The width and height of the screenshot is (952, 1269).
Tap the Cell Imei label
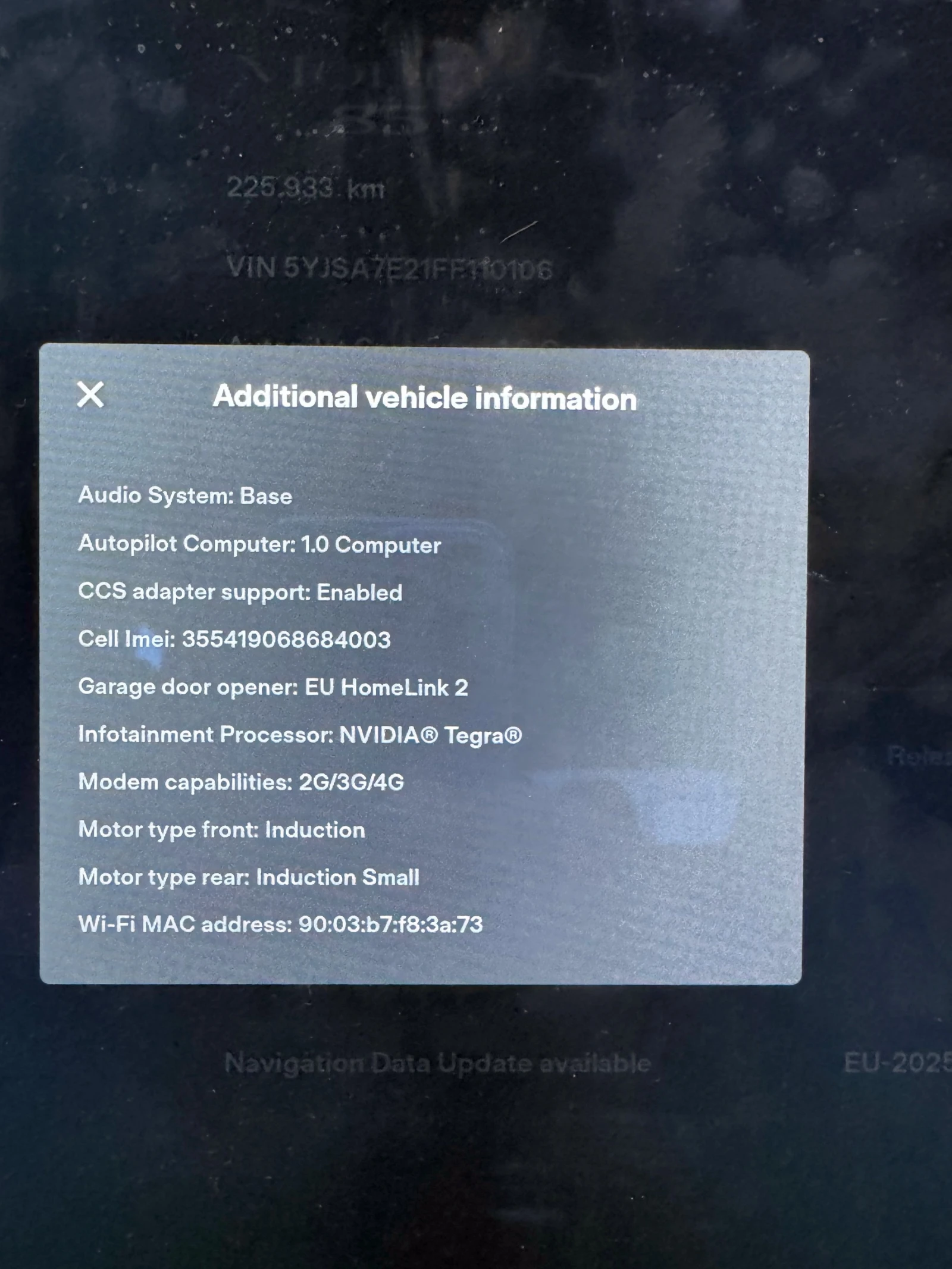coord(127,639)
